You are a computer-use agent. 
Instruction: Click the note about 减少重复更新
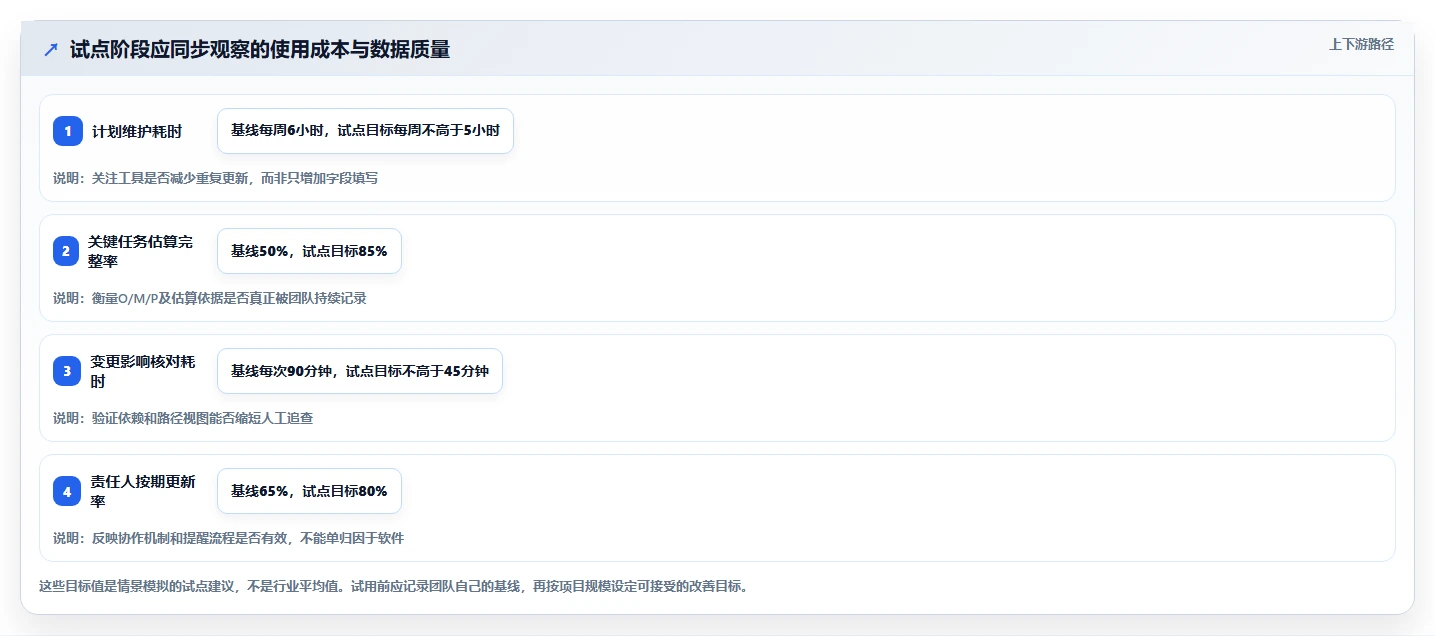(x=215, y=178)
